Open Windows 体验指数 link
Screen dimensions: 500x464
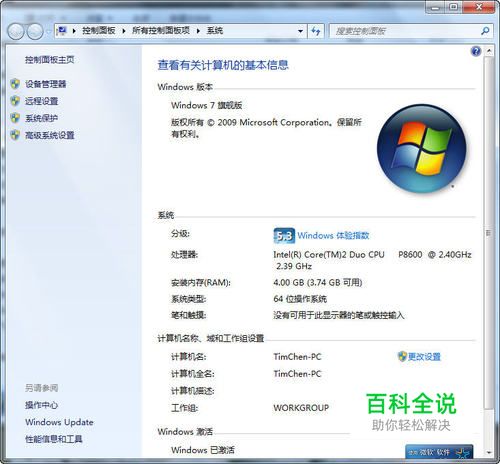click(x=333, y=236)
